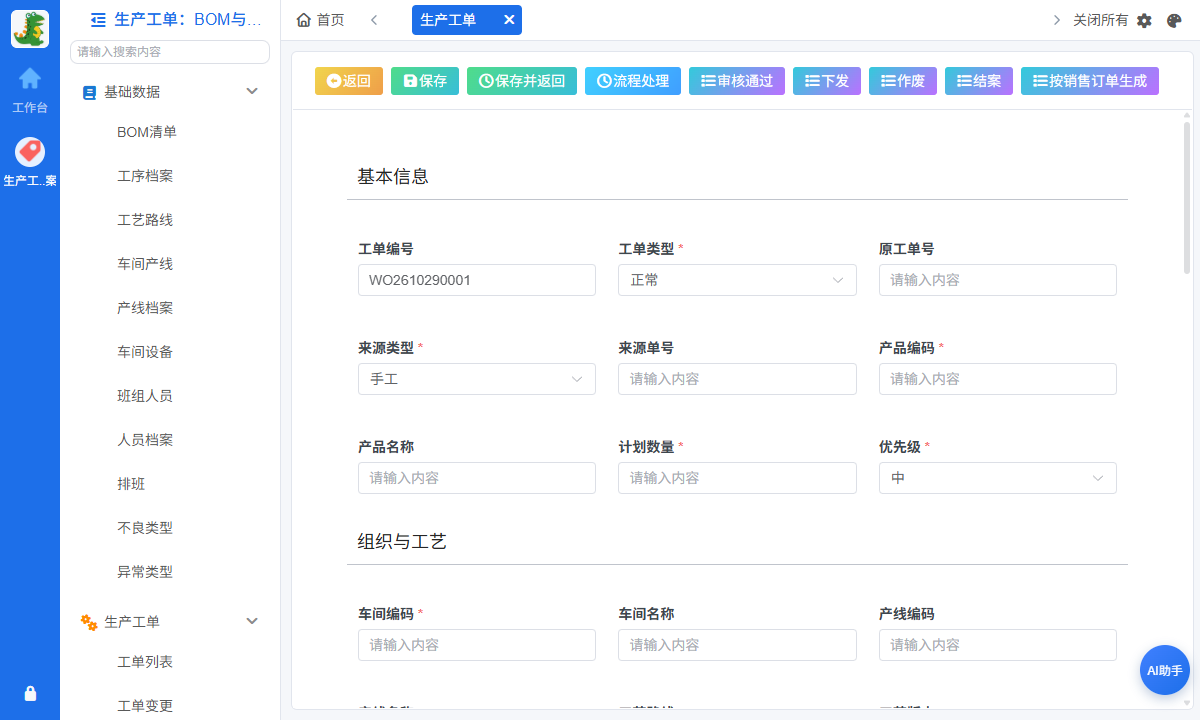Click the 返回 button
1200x720 pixels.
click(x=349, y=81)
